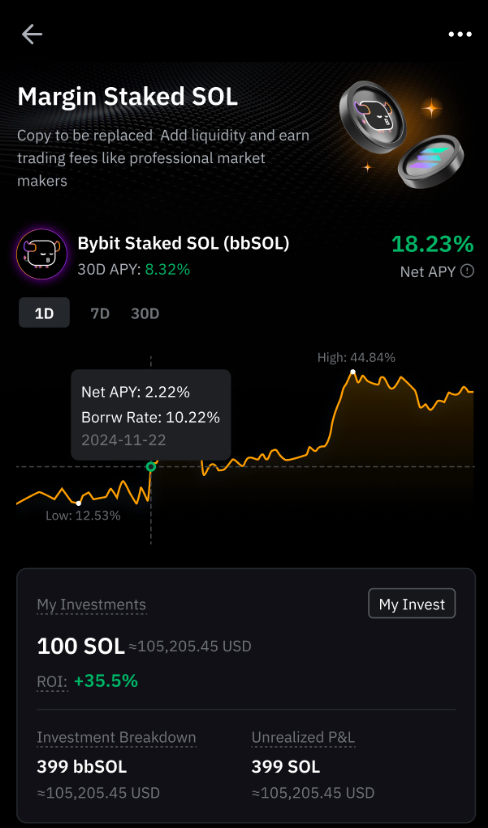Tap the Solana coin illustration
Image resolution: width=488 pixels, height=828 pixels.
pyautogui.click(x=430, y=161)
